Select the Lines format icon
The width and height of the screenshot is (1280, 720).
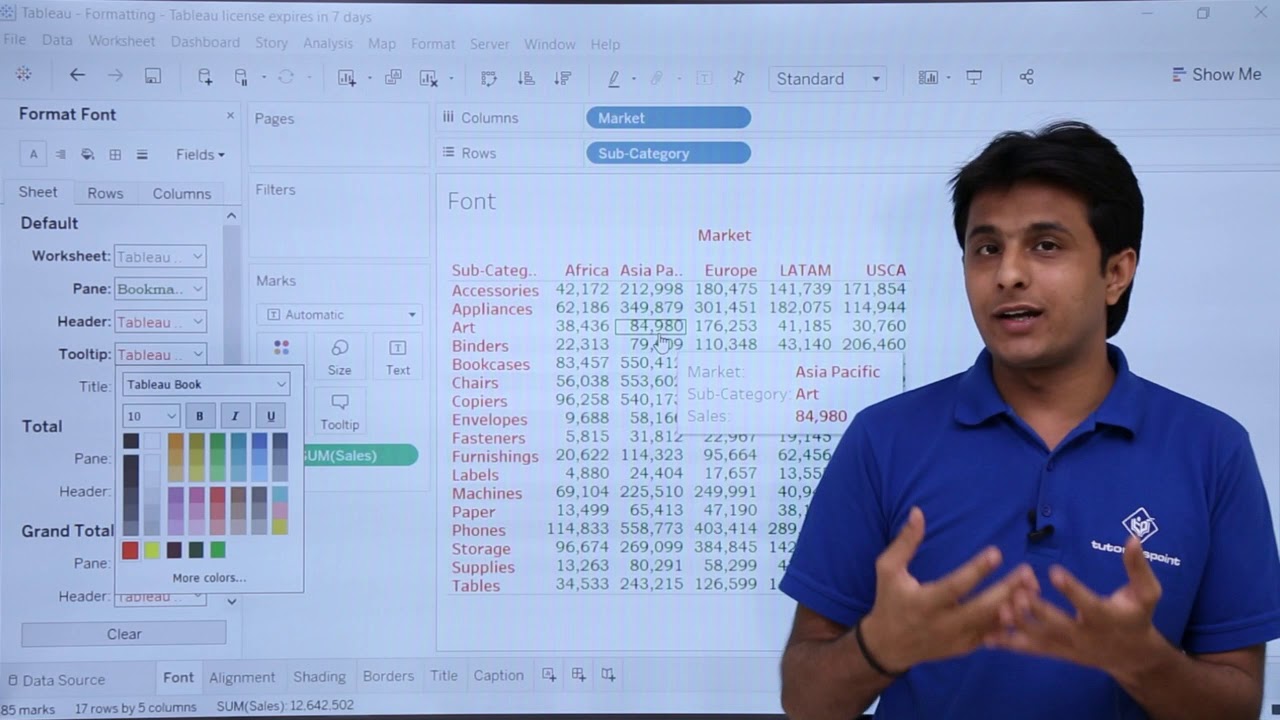tap(142, 154)
